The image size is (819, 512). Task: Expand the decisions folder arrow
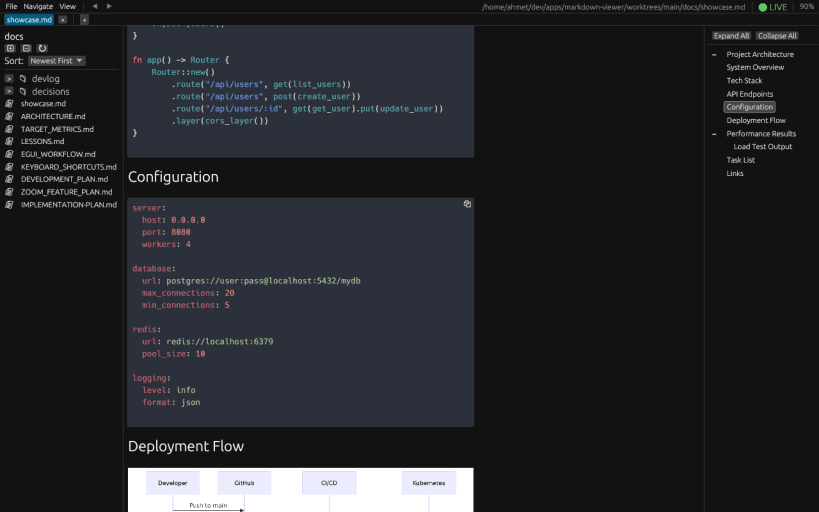[x=9, y=91]
